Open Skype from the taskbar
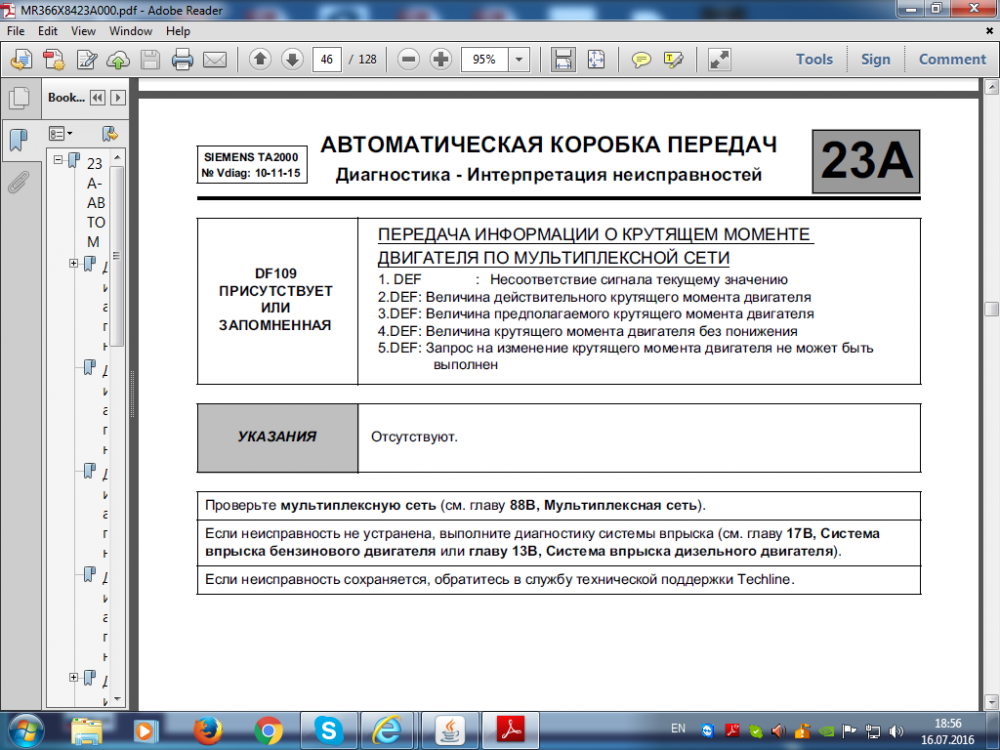The image size is (1000, 750). (x=328, y=731)
